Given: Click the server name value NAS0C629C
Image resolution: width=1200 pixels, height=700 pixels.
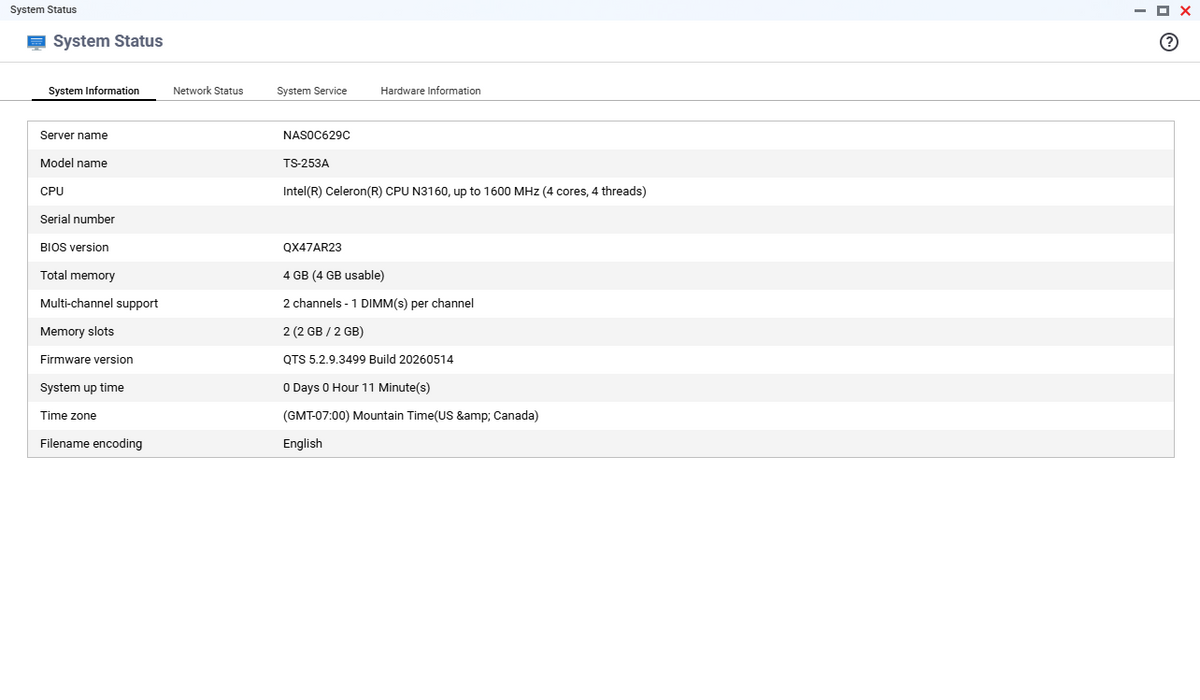Looking at the screenshot, I should click(316, 135).
